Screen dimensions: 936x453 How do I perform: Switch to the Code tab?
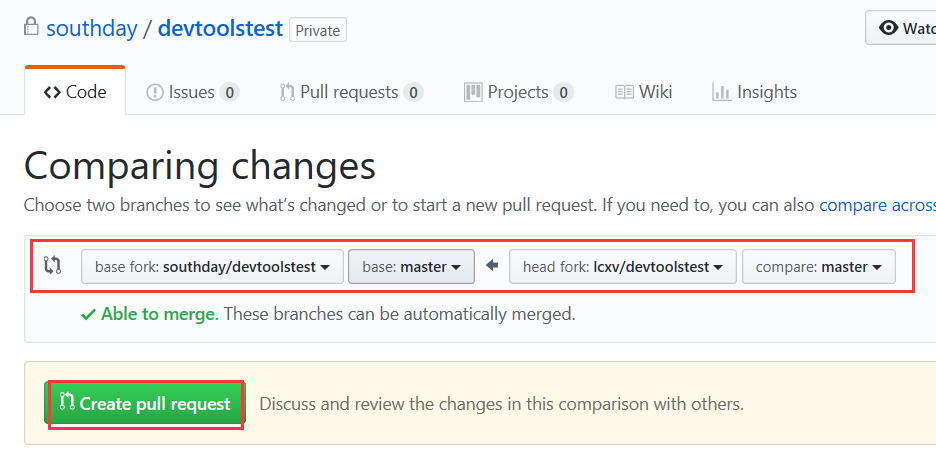(75, 91)
